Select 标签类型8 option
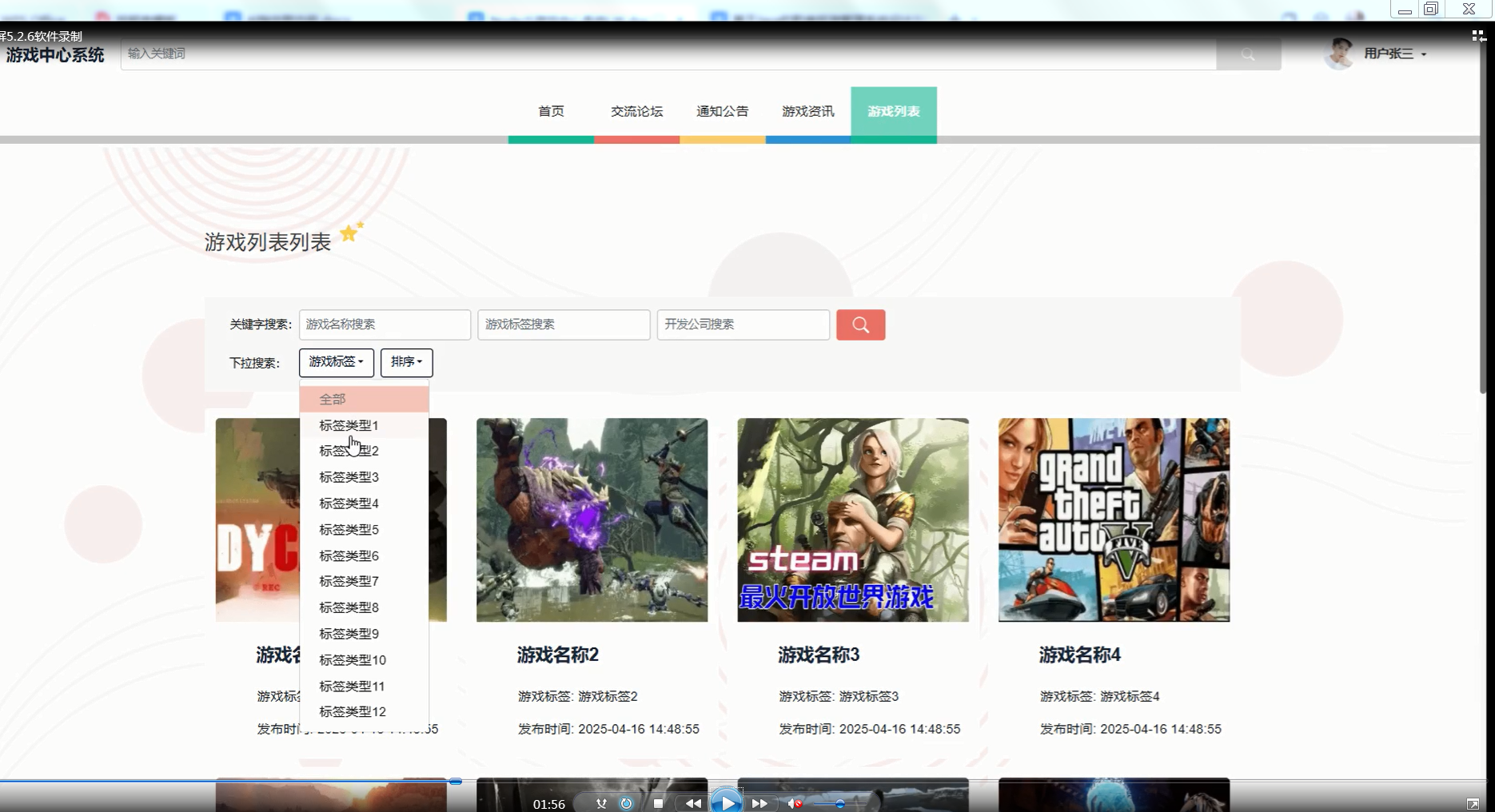The height and width of the screenshot is (812, 1495). 365,607
